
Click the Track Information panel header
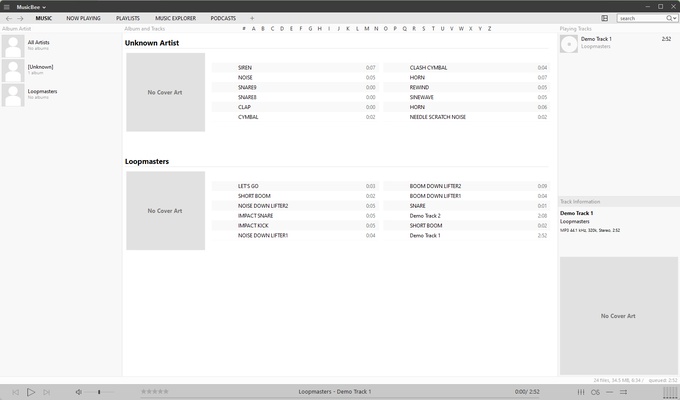pos(618,202)
